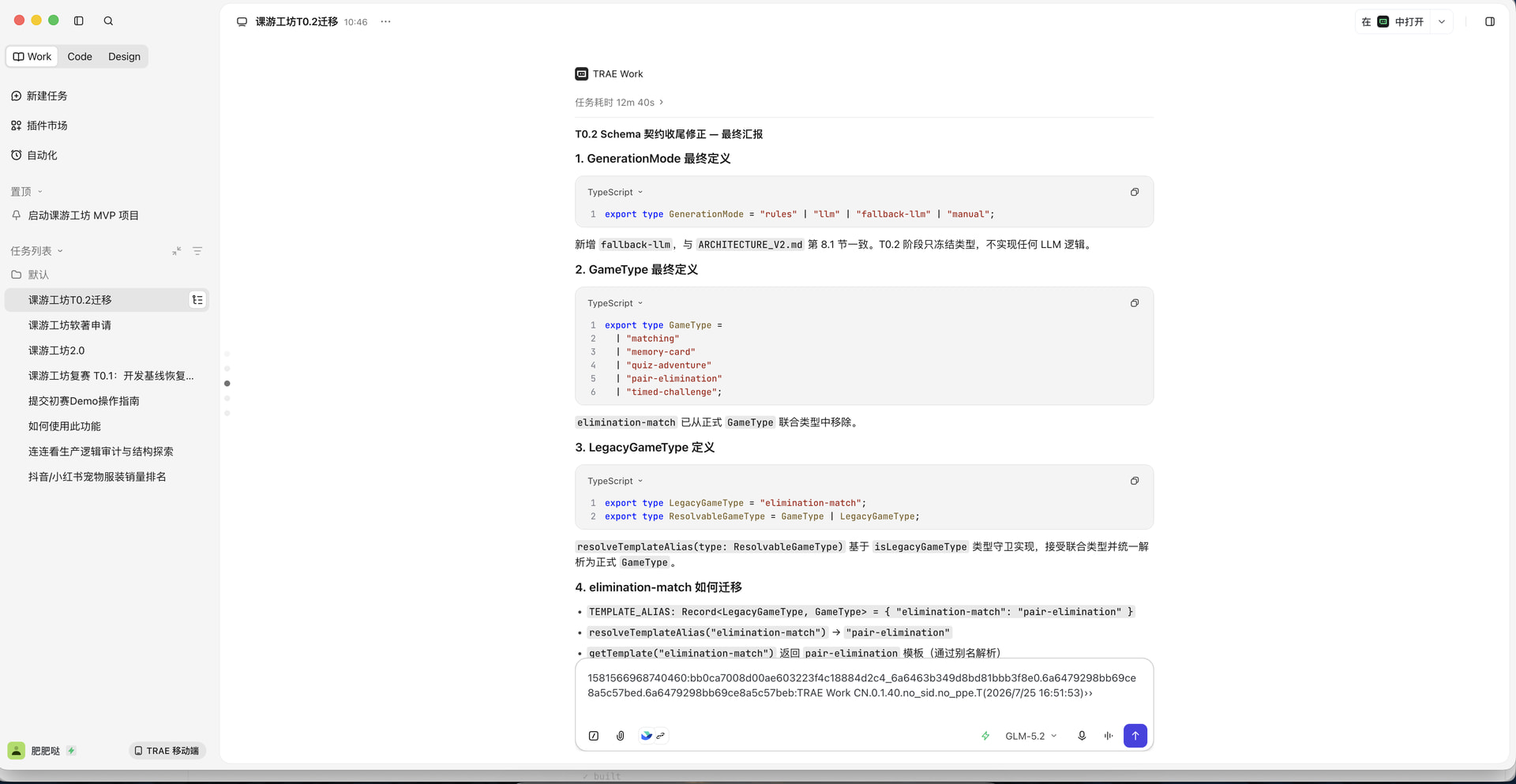Click the slash command icon in input

594,736
